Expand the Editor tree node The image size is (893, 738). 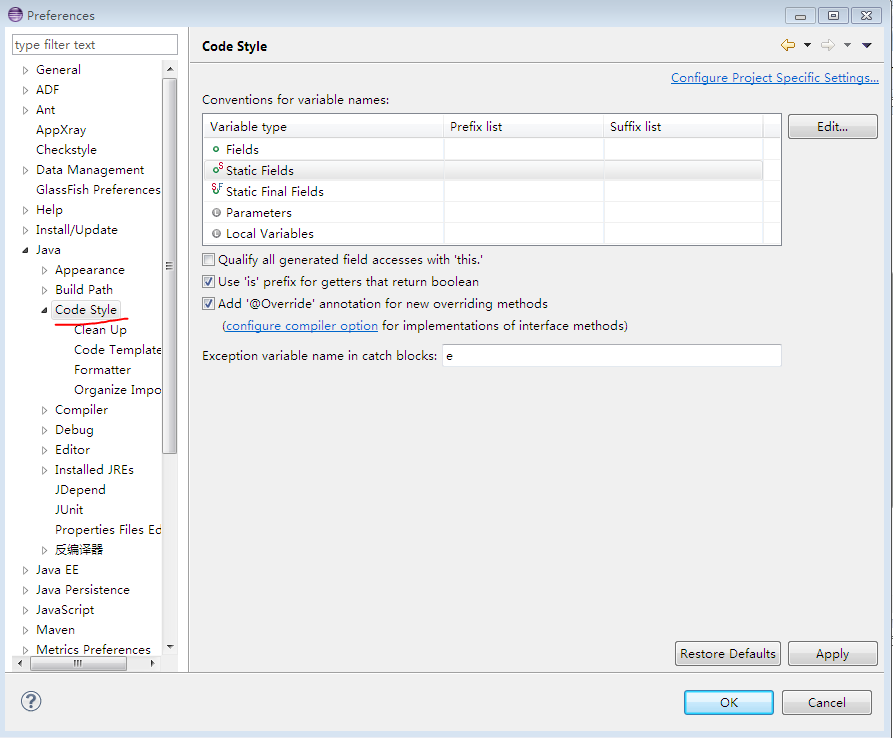(44, 450)
